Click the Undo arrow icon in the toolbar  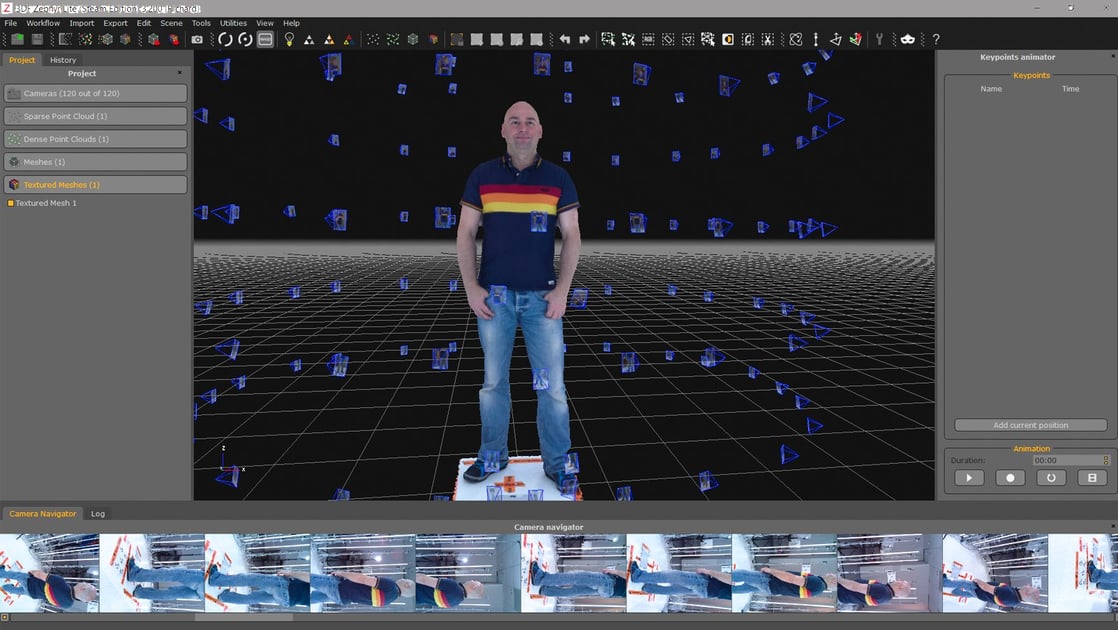click(x=567, y=39)
